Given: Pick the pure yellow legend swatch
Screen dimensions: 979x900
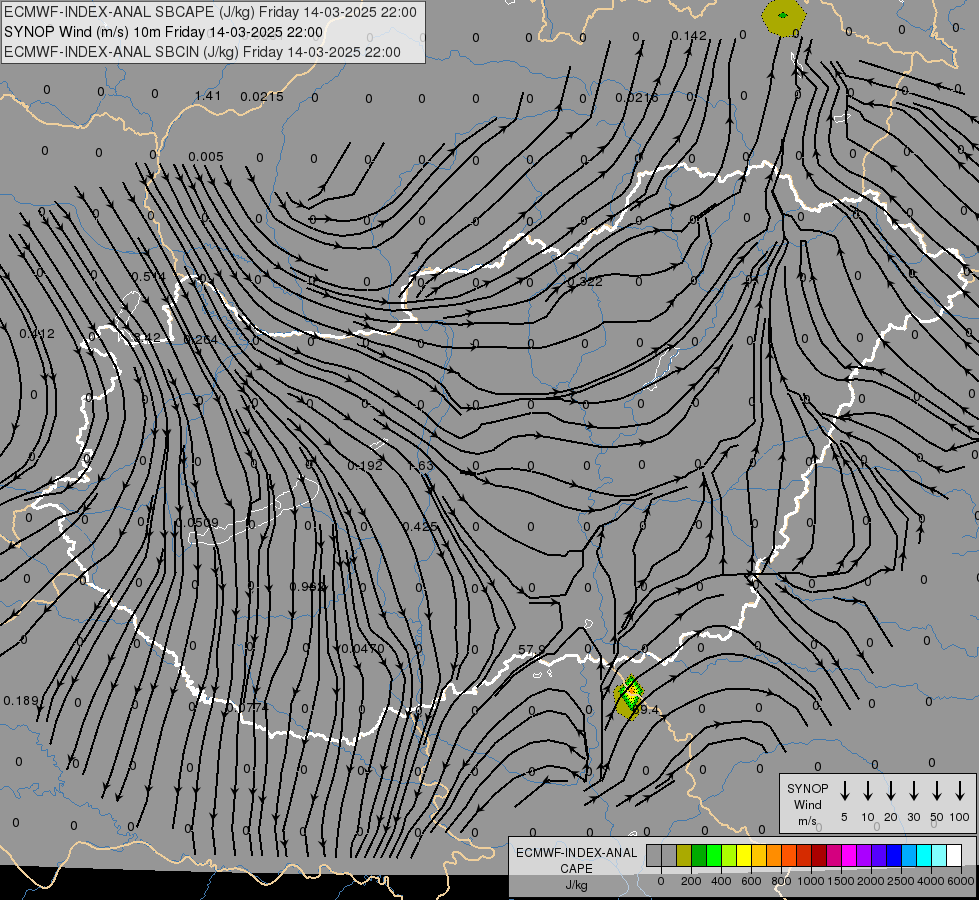Looking at the screenshot, I should coord(744,856).
